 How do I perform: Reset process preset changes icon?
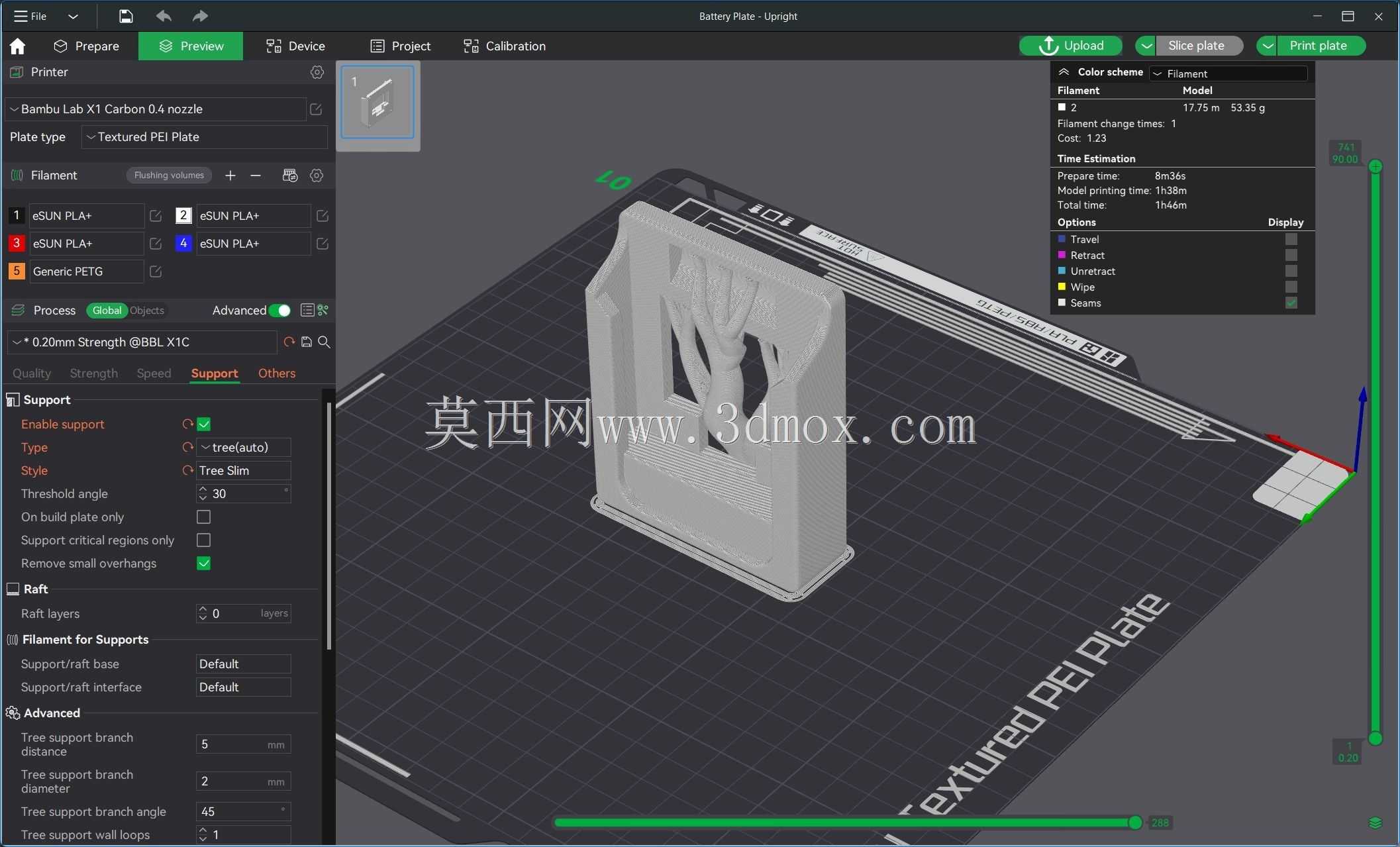(289, 342)
